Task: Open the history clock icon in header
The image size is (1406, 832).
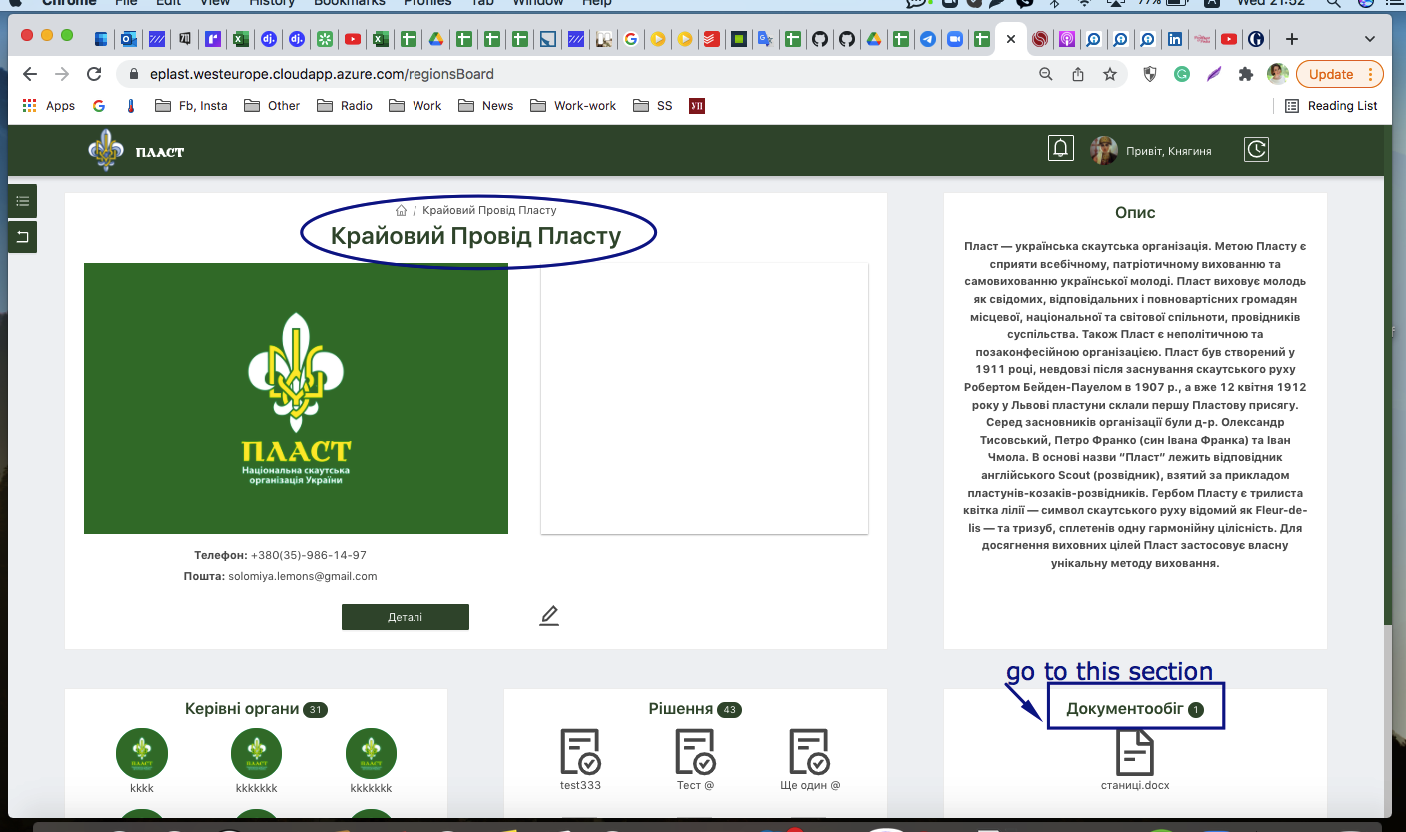Action: tap(1256, 149)
